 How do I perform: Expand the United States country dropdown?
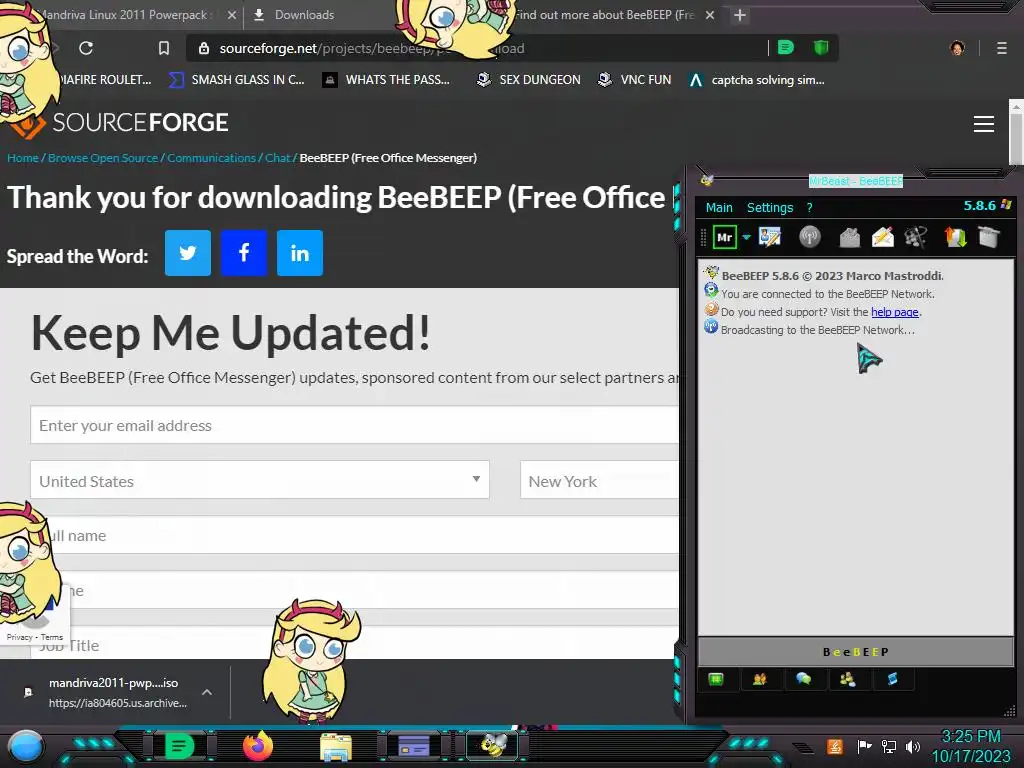[x=260, y=480]
